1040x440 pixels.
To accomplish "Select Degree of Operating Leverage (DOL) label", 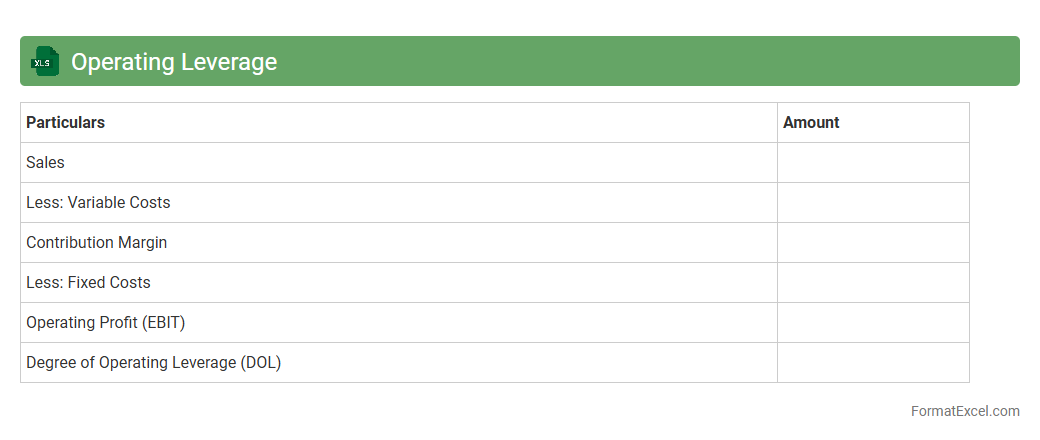I will (153, 363).
